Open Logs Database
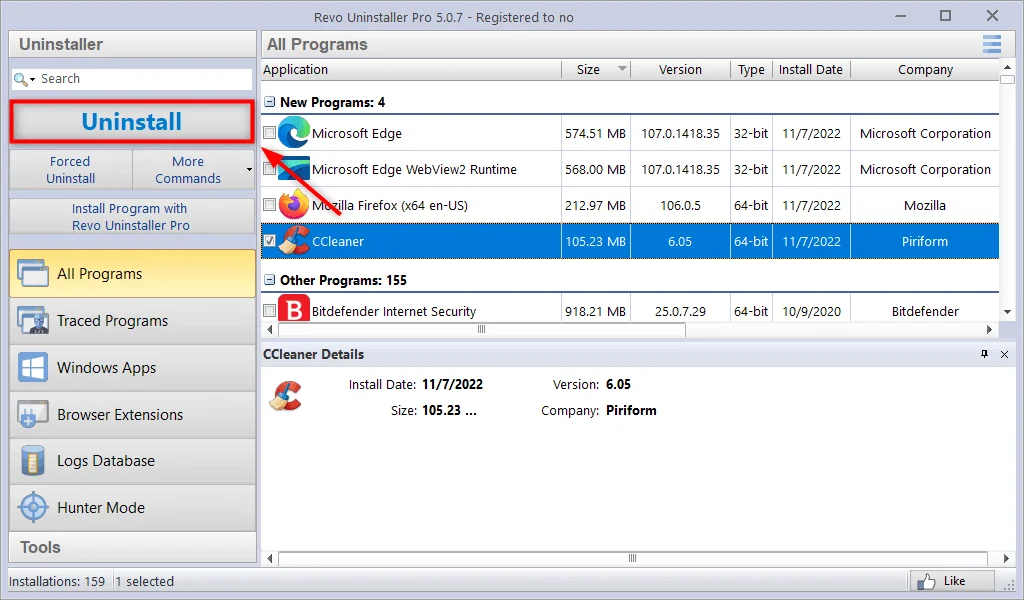This screenshot has width=1024, height=600. (133, 461)
